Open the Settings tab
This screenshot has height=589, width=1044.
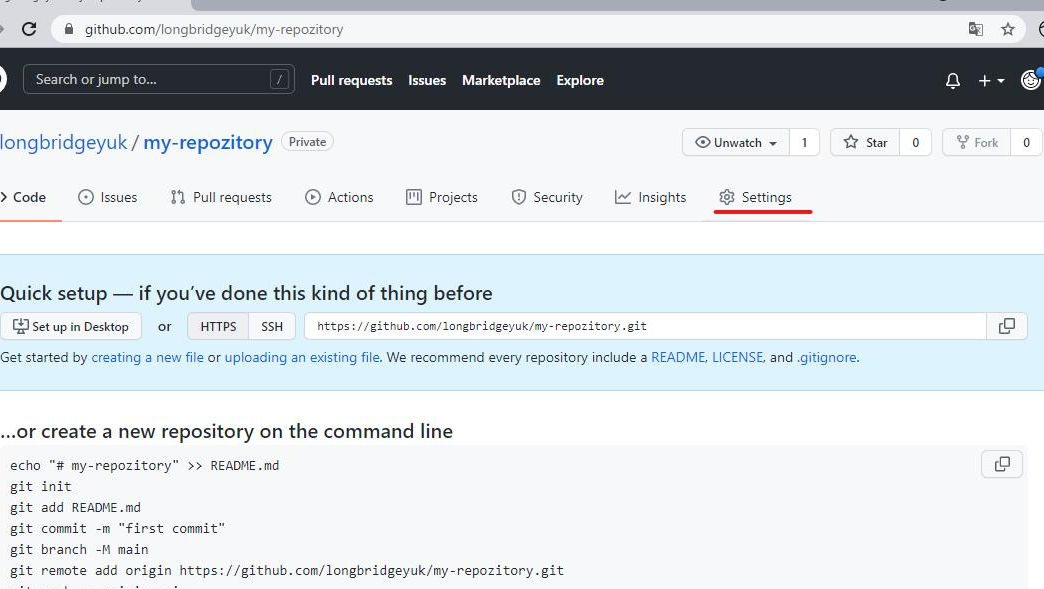(756, 197)
